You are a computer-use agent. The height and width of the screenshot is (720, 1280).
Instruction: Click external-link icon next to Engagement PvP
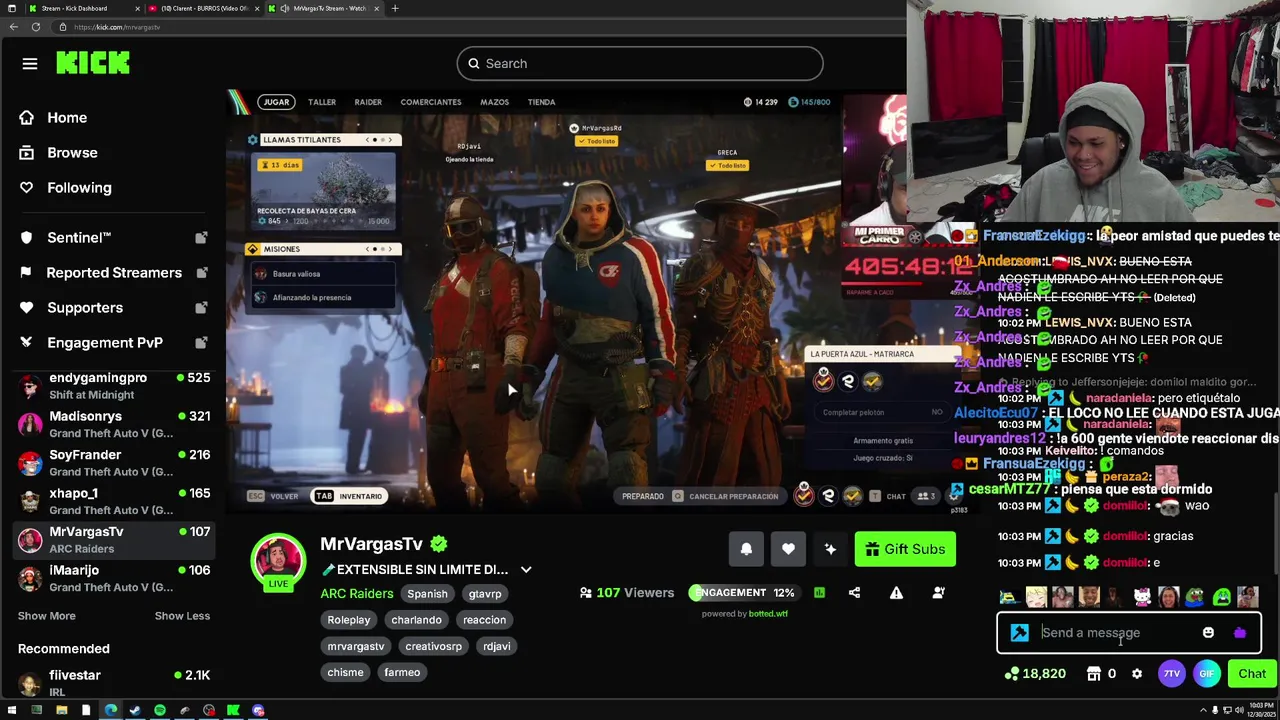[x=201, y=343]
